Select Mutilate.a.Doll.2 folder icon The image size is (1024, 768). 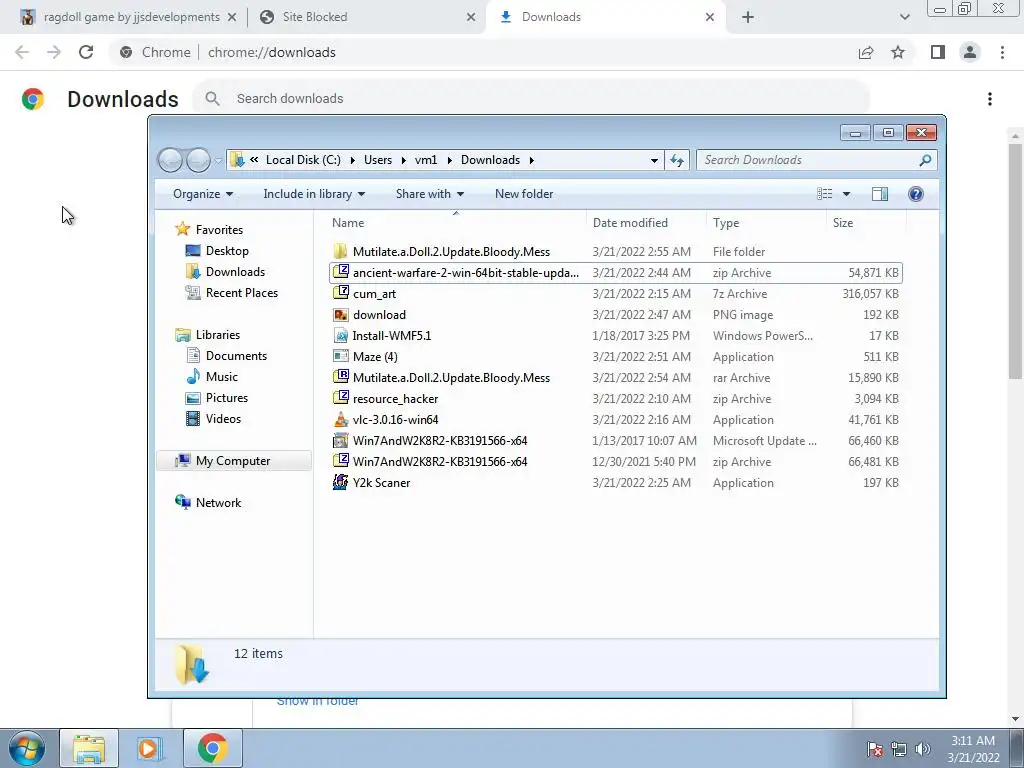(340, 251)
